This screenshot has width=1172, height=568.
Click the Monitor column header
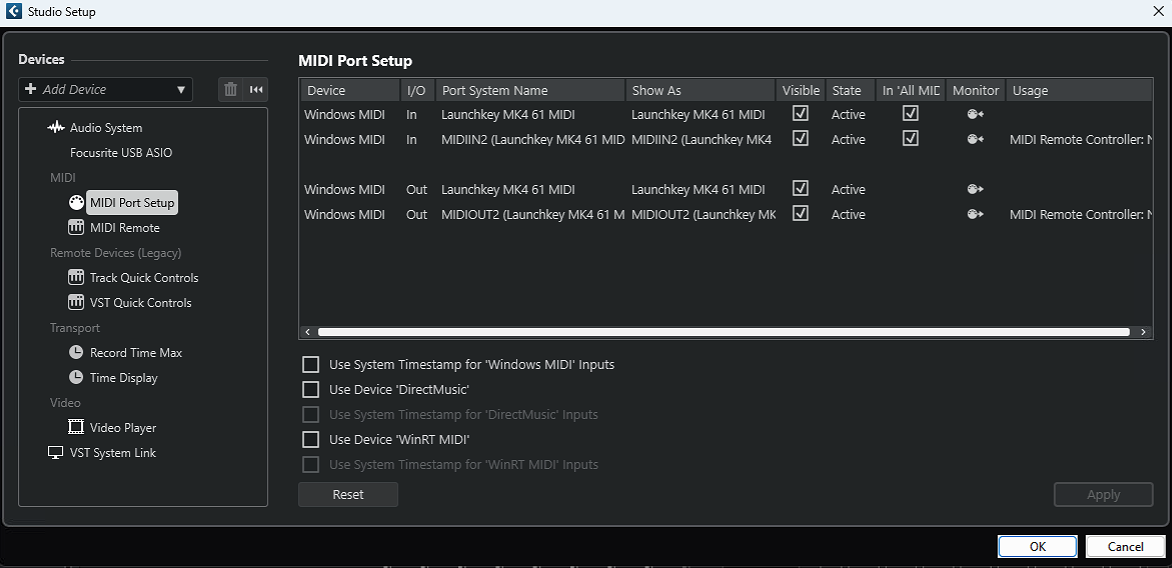click(975, 90)
